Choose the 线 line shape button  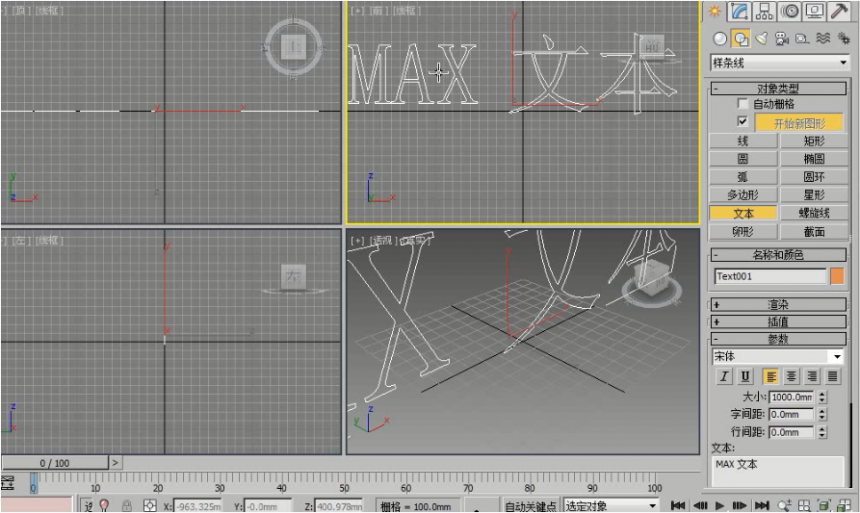tap(743, 141)
